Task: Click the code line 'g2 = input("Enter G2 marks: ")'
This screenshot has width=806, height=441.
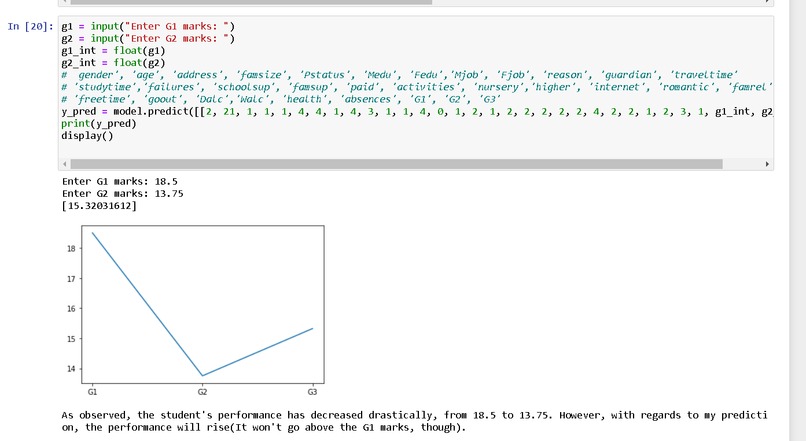Action: point(148,39)
